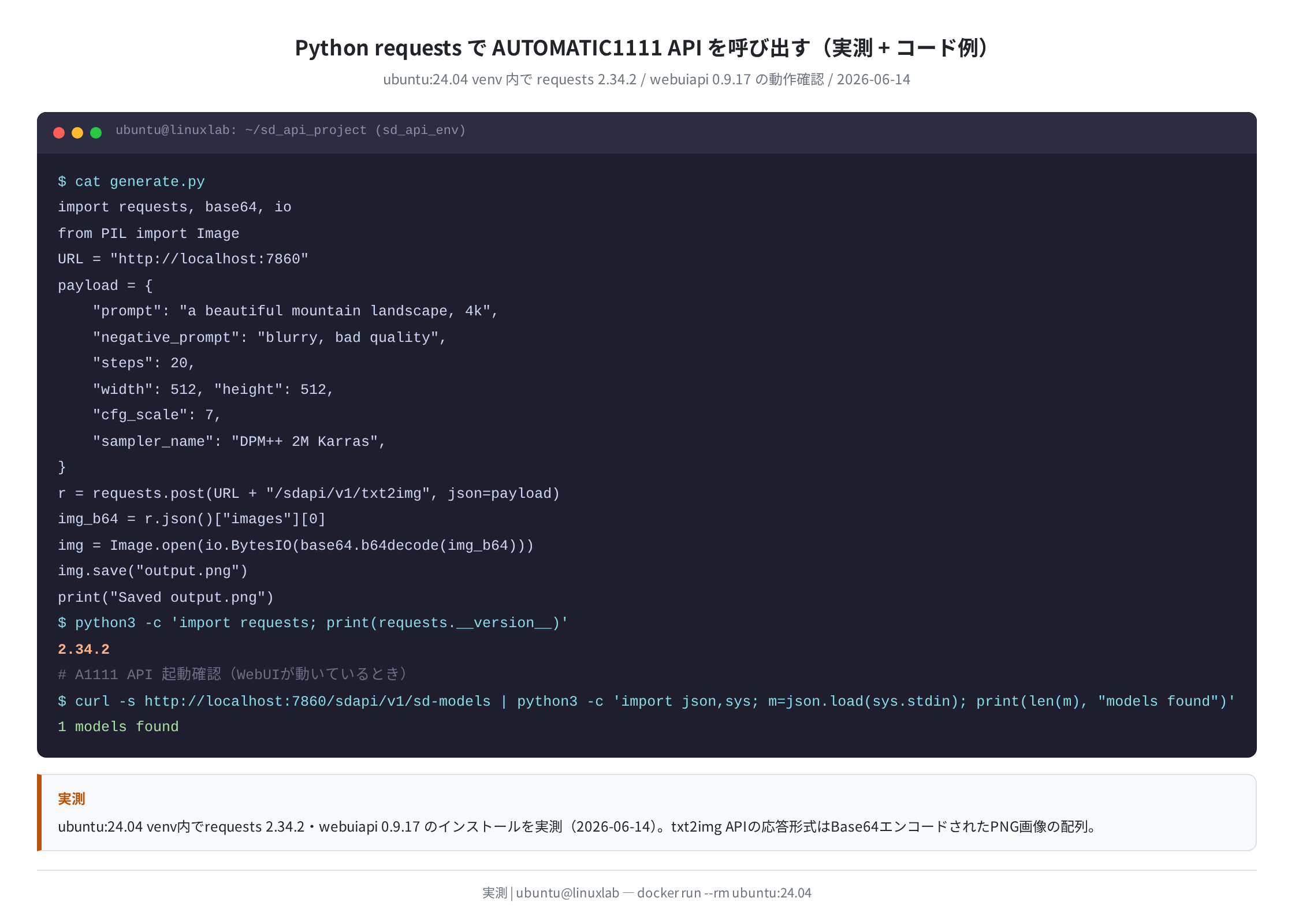This screenshot has height=924, width=1295.
Task: Click the subtitle line mentioning requests 2.34.2
Action: coord(646,80)
